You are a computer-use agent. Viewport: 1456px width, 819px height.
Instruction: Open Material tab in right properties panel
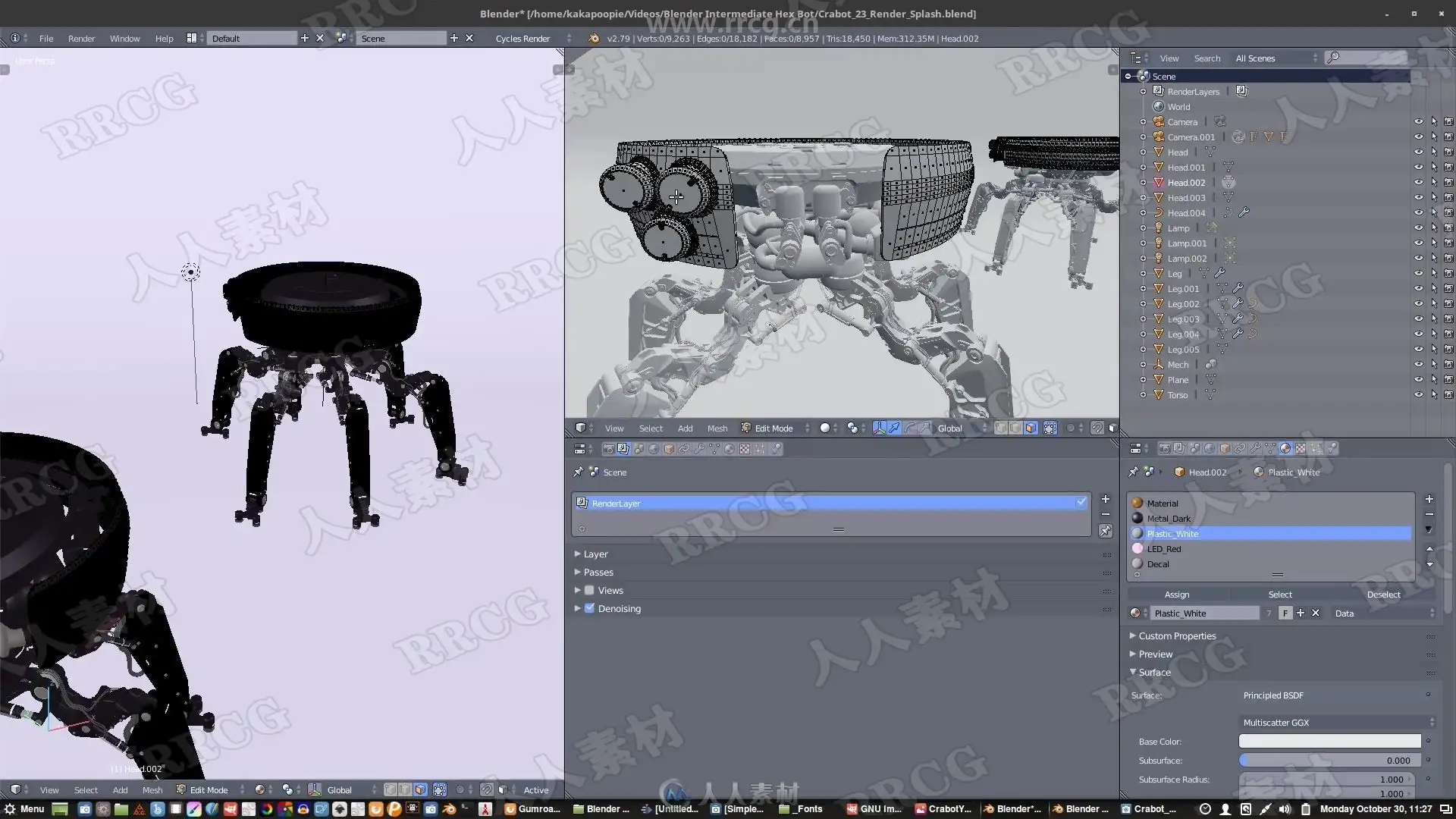(1285, 449)
